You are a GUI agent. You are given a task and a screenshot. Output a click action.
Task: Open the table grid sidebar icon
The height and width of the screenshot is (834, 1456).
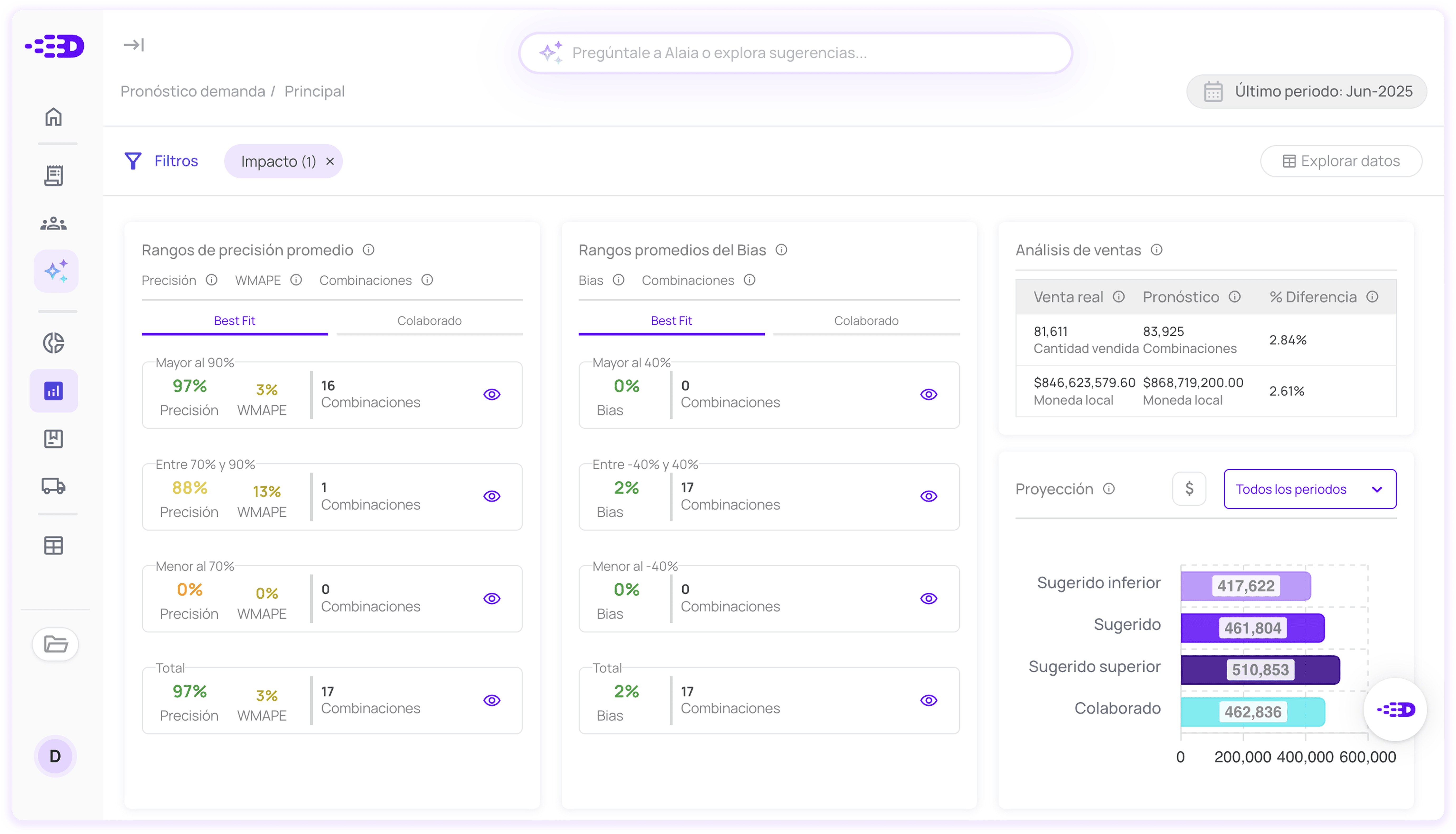(53, 545)
